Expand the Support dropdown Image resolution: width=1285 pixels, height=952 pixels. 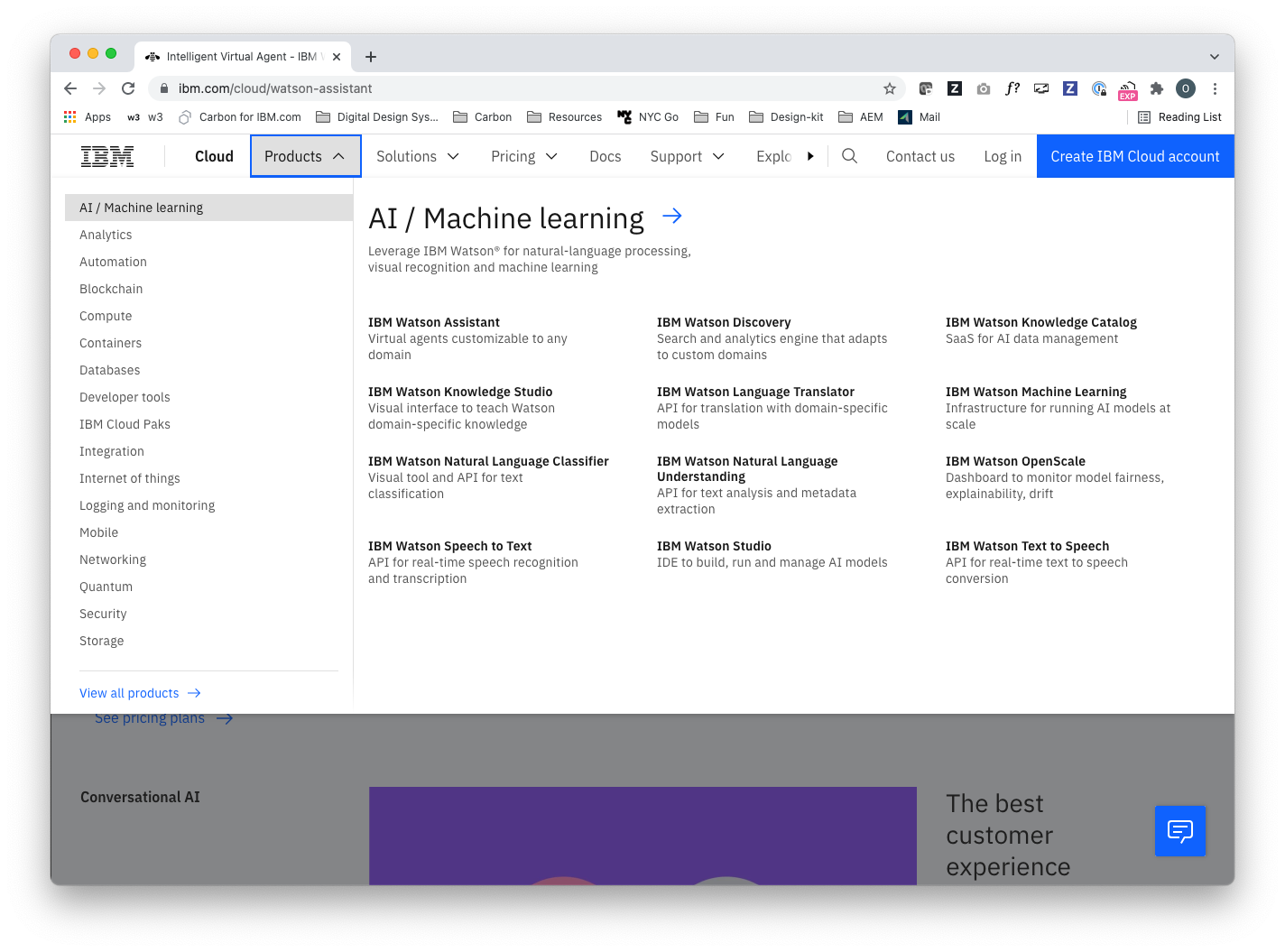688,156
